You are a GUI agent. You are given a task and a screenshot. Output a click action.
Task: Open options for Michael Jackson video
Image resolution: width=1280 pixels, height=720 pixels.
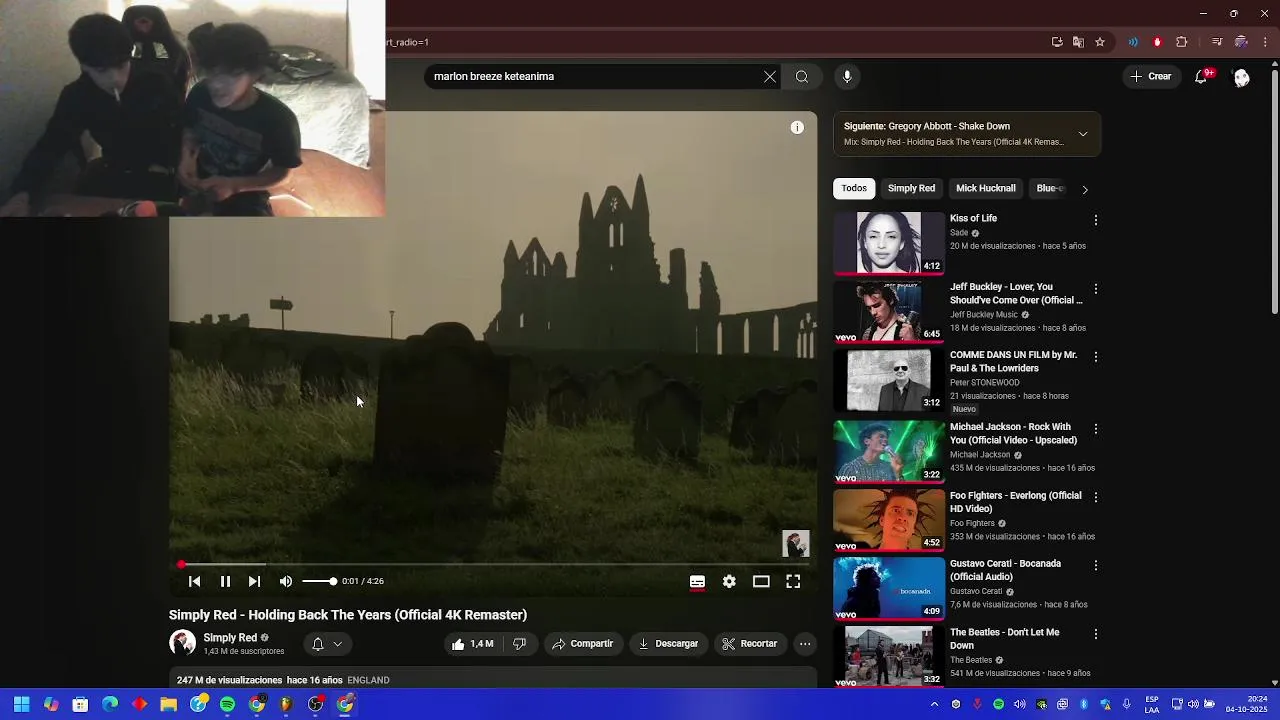point(1096,429)
